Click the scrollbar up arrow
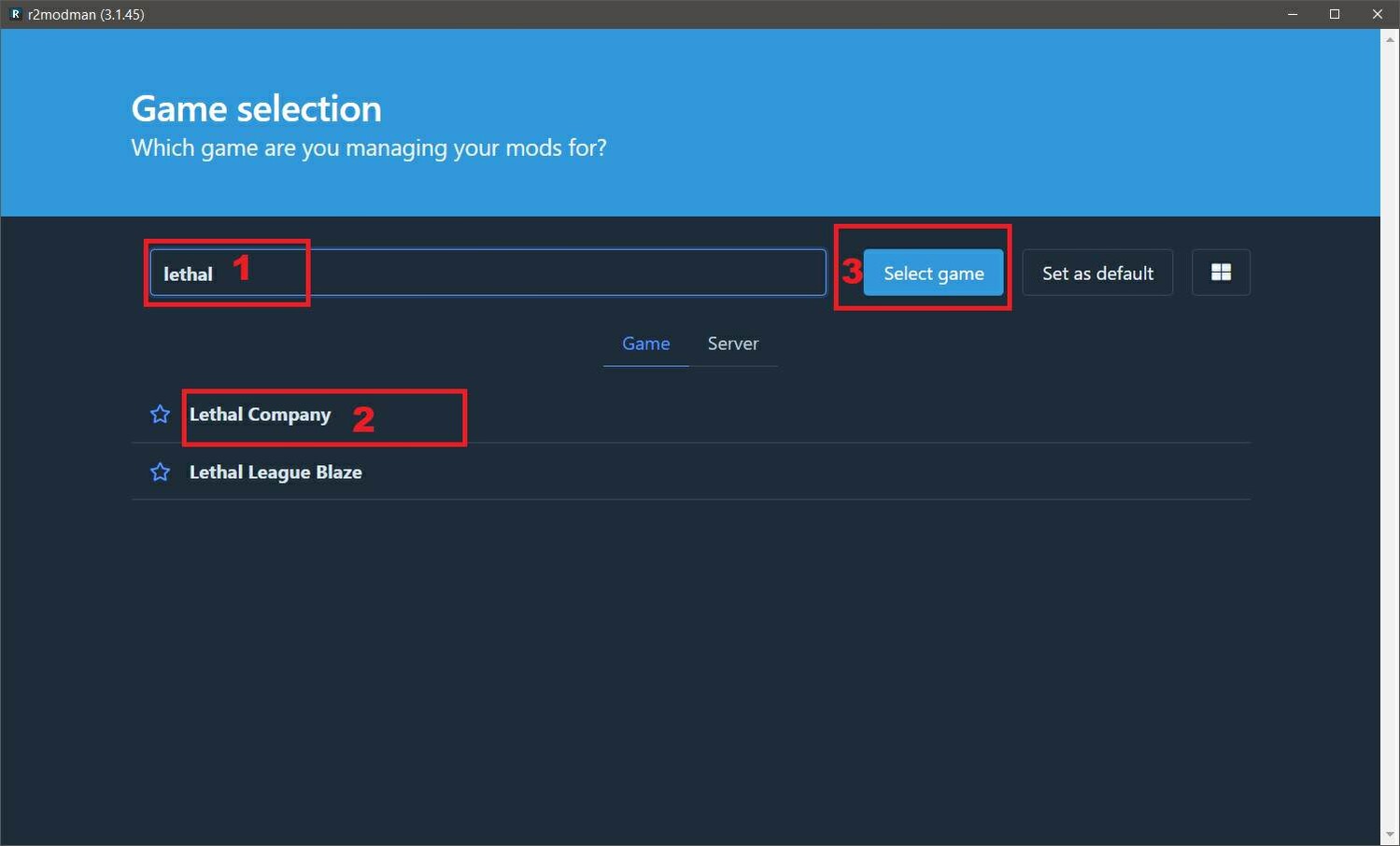The width and height of the screenshot is (1400, 846). pyautogui.click(x=1390, y=39)
